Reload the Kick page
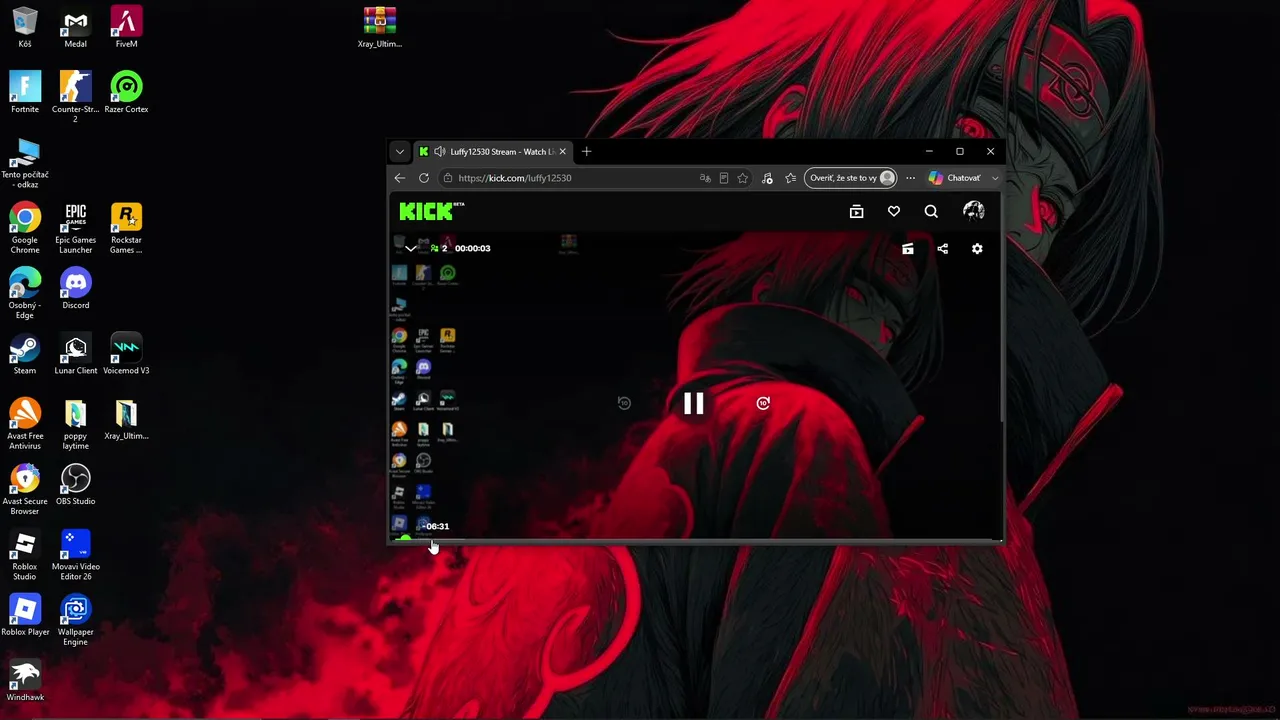Screen dimensions: 1280x720 pos(424,178)
